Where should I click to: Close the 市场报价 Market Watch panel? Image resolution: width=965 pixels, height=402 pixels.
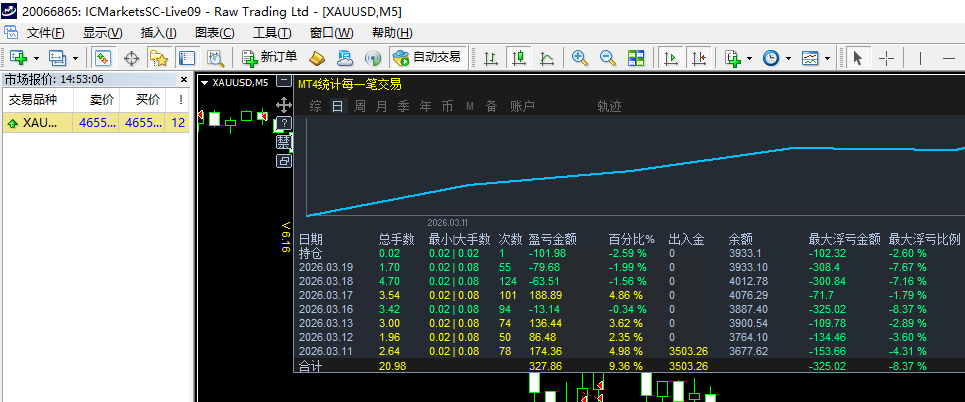pos(183,79)
